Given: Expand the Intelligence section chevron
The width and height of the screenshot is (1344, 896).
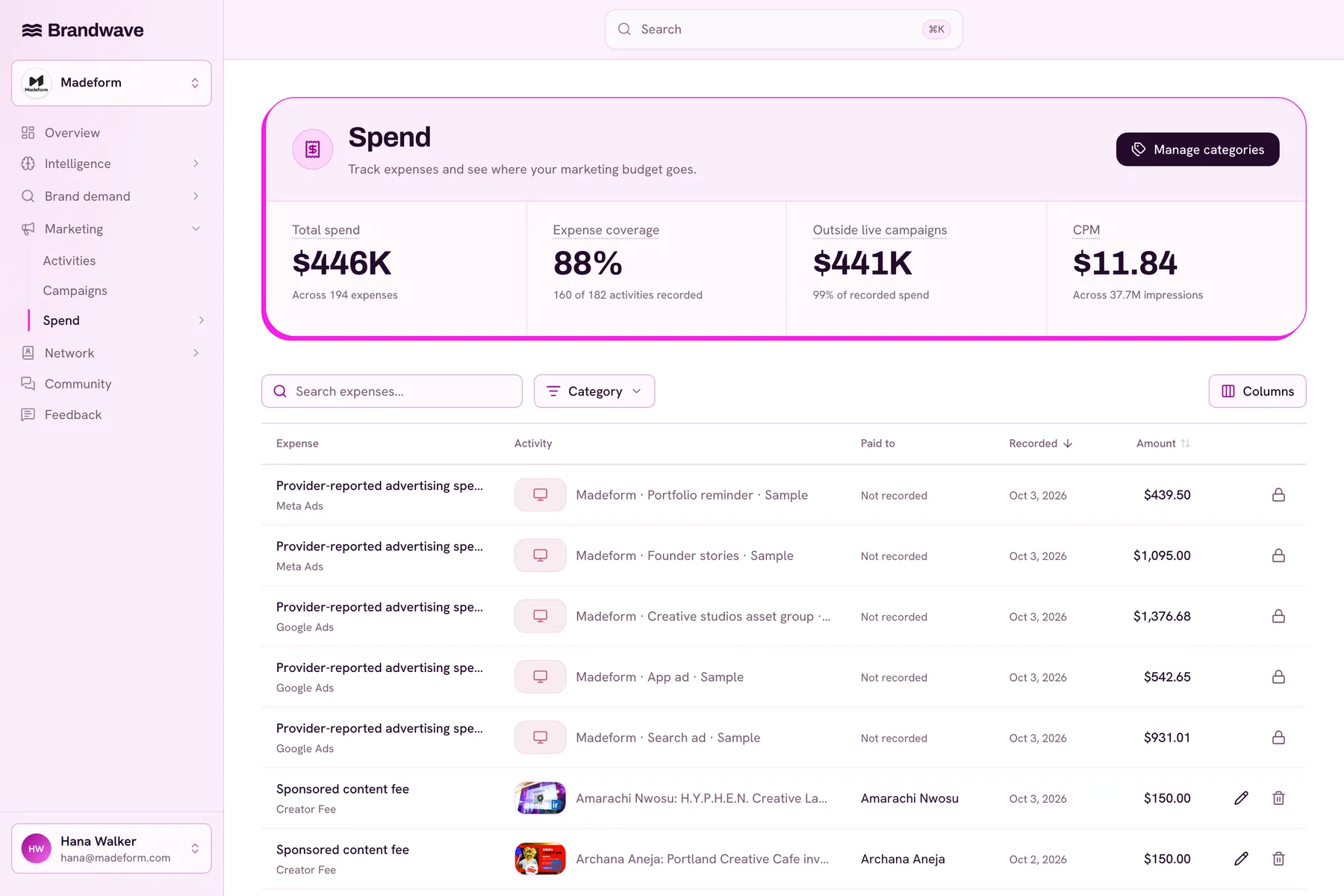Looking at the screenshot, I should (196, 164).
